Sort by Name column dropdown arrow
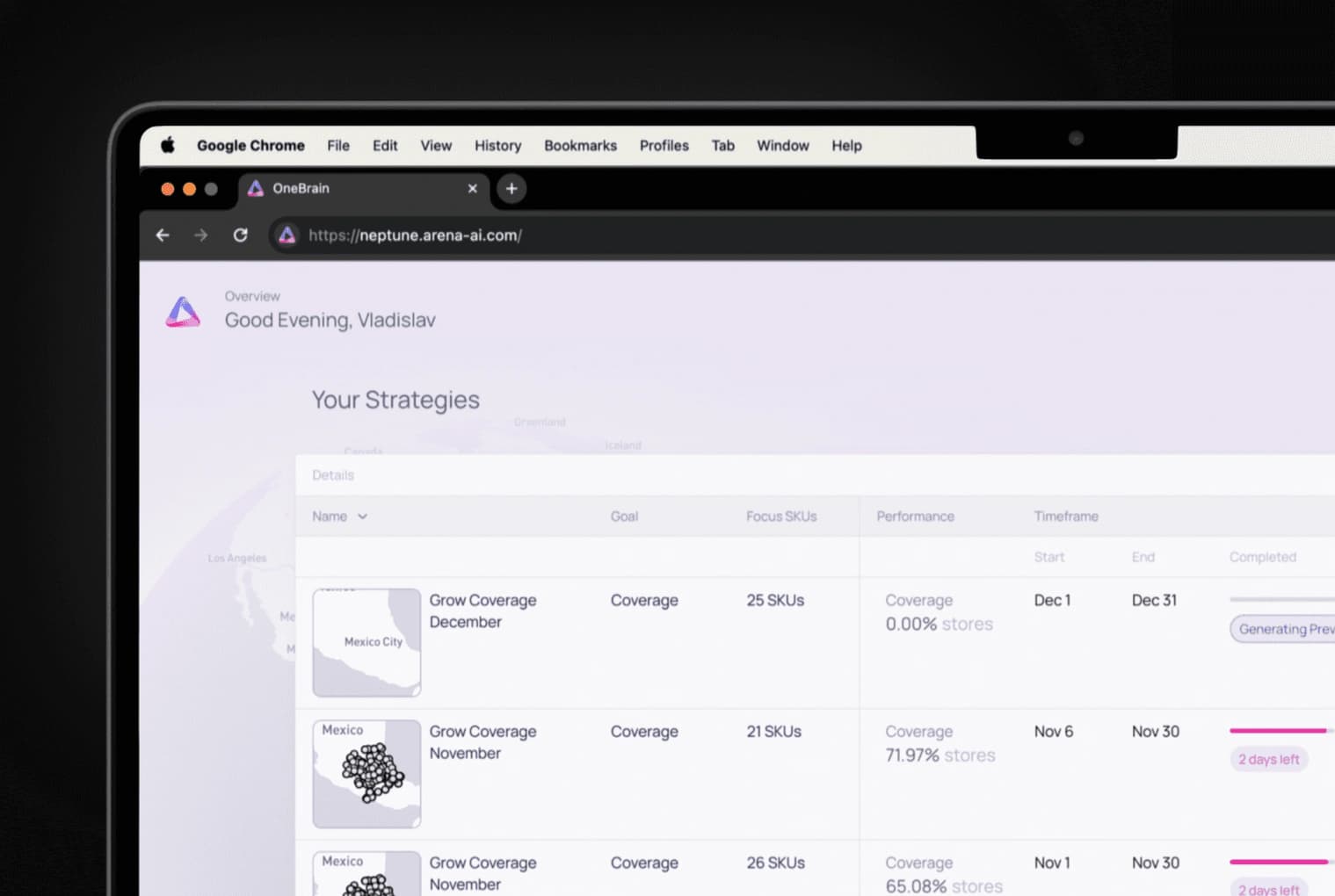The width and height of the screenshot is (1335, 896). pyautogui.click(x=362, y=517)
